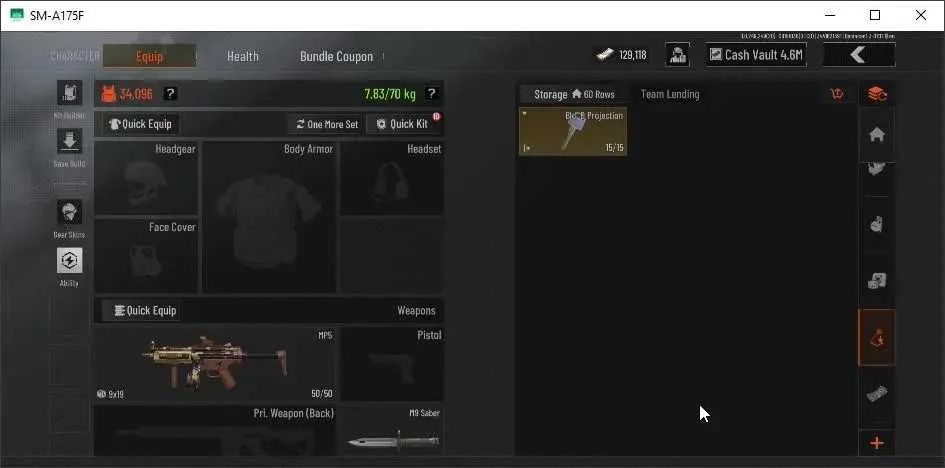This screenshot has width=945, height=468.
Task: Maximize the SM-A175F window
Action: tap(875, 15)
